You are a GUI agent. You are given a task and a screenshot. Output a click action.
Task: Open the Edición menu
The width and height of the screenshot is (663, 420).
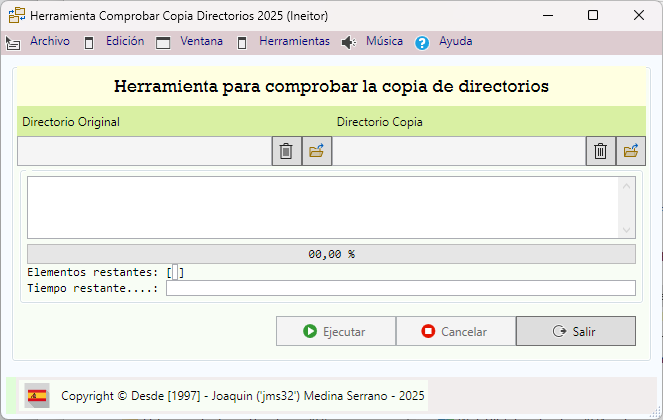click(x=125, y=41)
